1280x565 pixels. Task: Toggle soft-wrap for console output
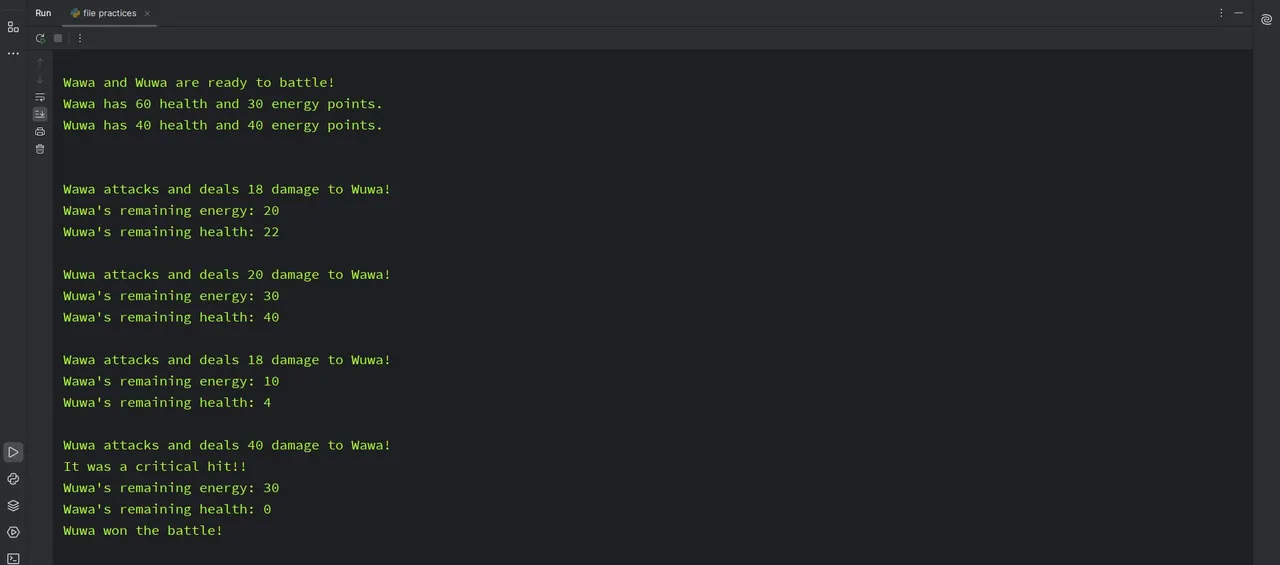(40, 97)
